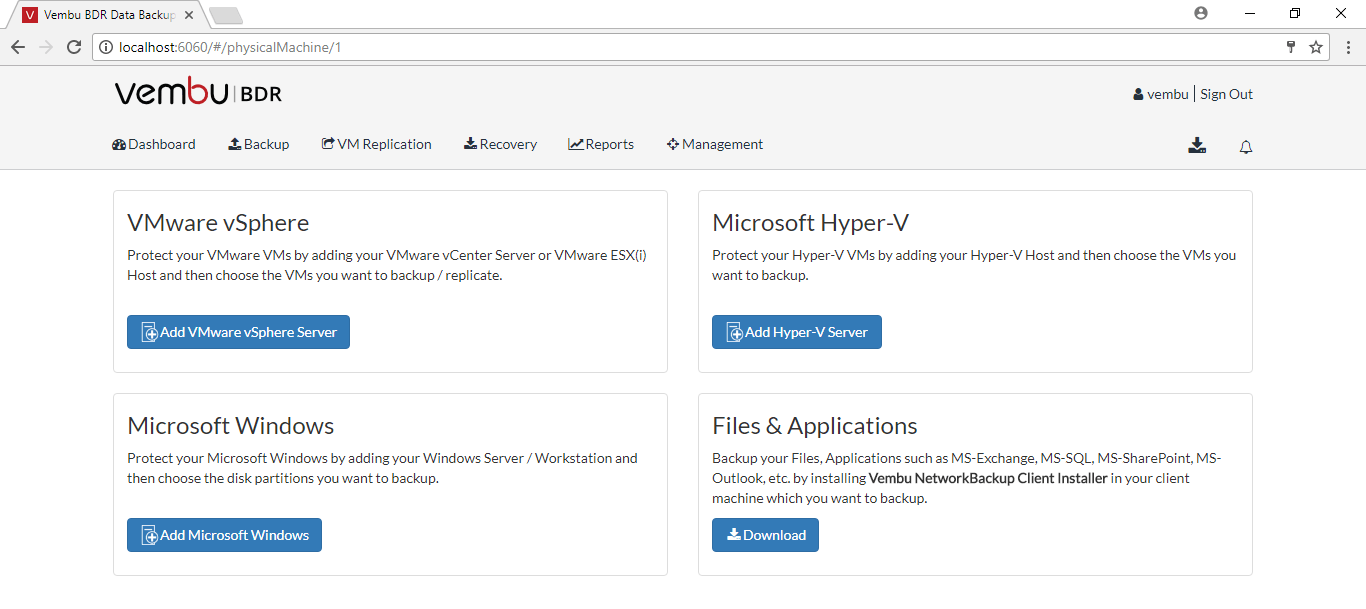Click the Vembu BDR logo
This screenshot has width=1366, height=609.
(198, 93)
